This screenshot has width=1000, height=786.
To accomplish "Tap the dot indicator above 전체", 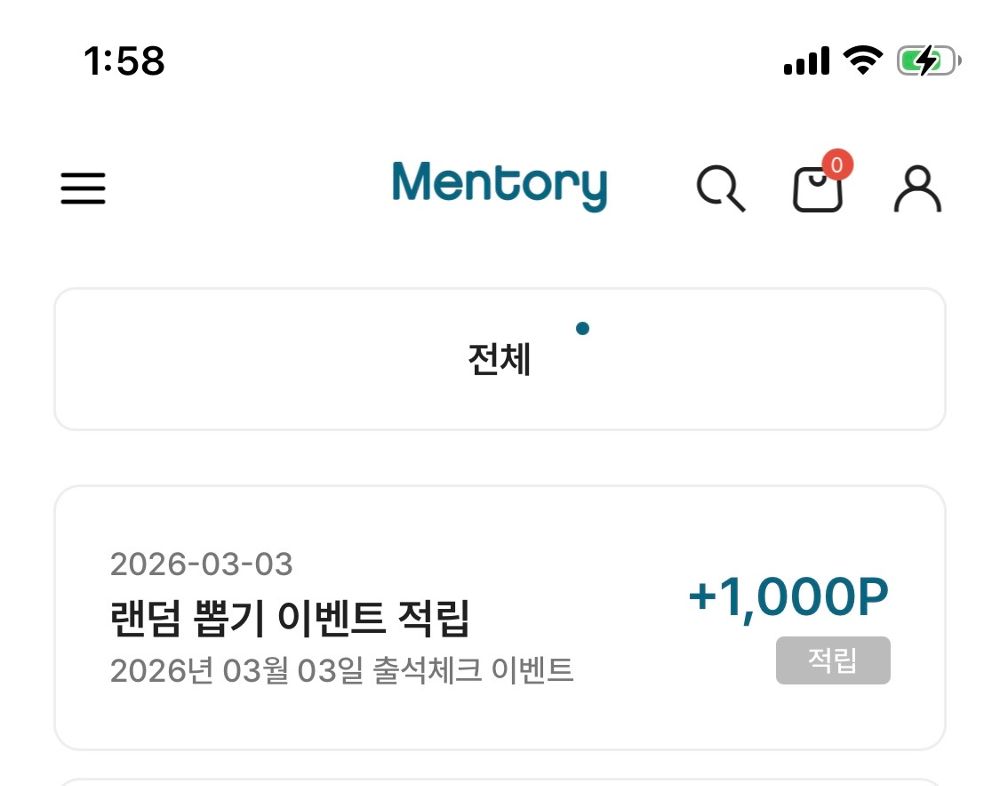I will pos(583,328).
